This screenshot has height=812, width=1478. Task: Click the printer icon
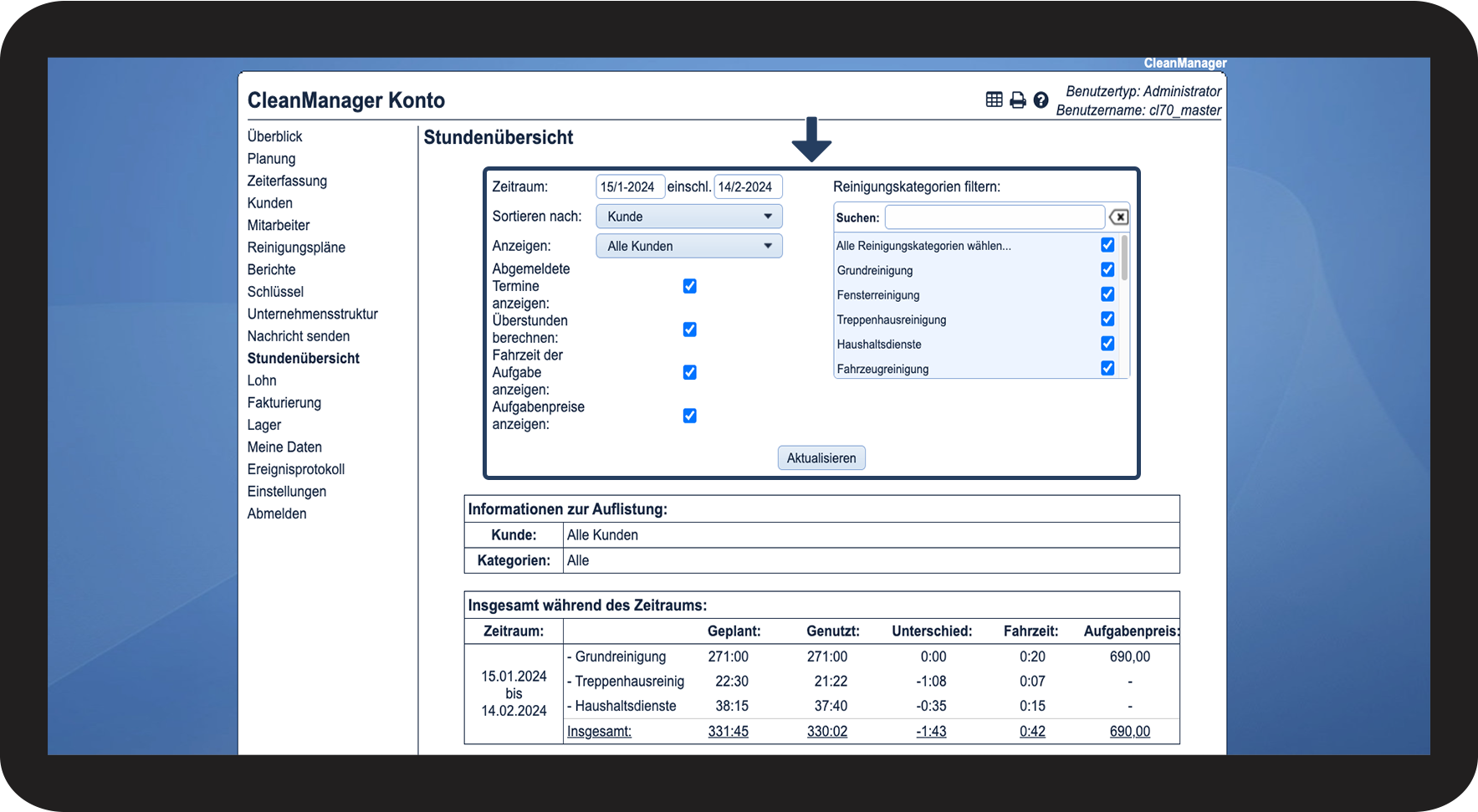pyautogui.click(x=1017, y=100)
